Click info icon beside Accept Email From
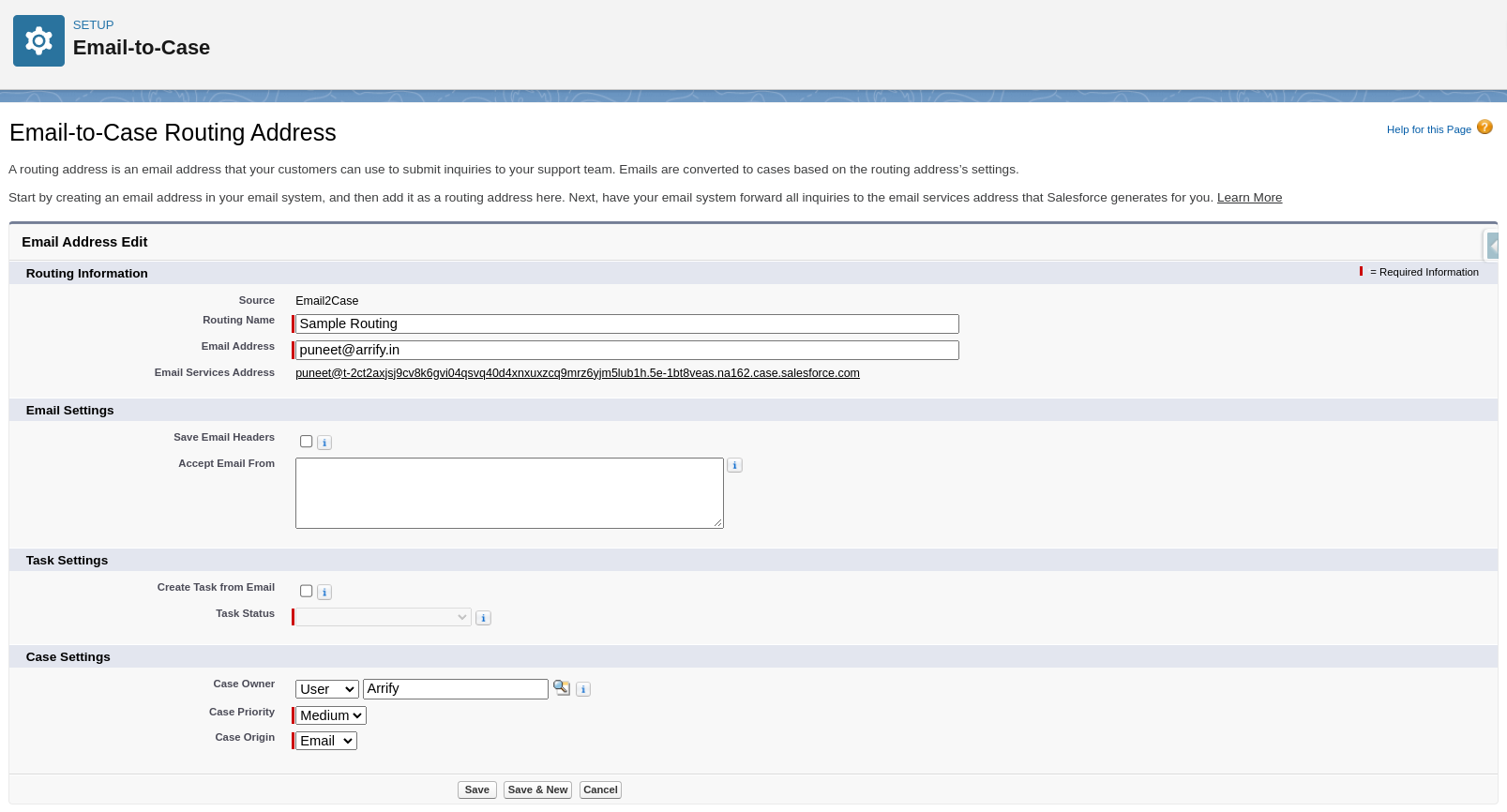Screen dimensions: 1507x812 [735, 465]
